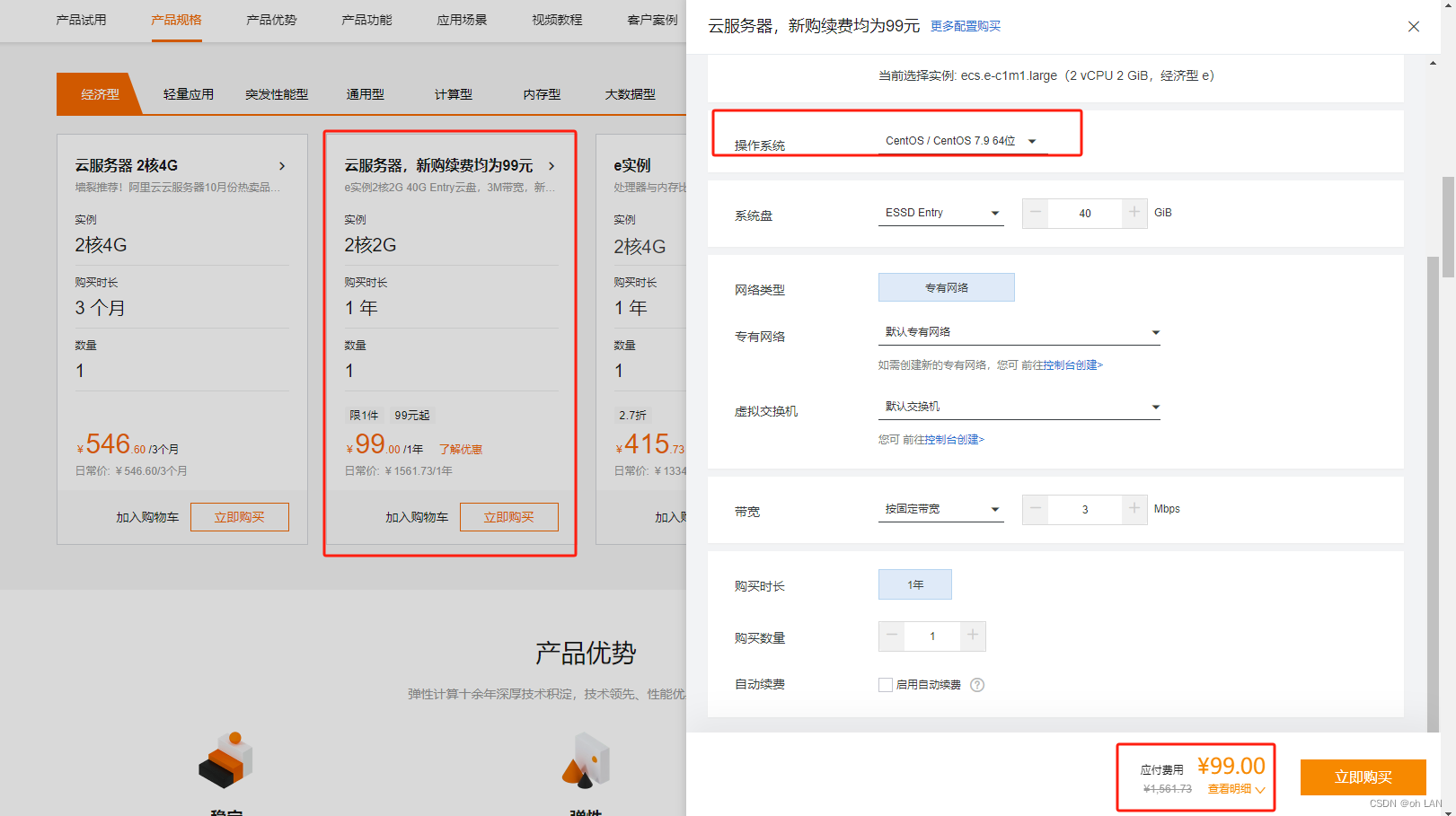Click the orange 立即购买 button
1456x816 pixels.
(x=1363, y=777)
